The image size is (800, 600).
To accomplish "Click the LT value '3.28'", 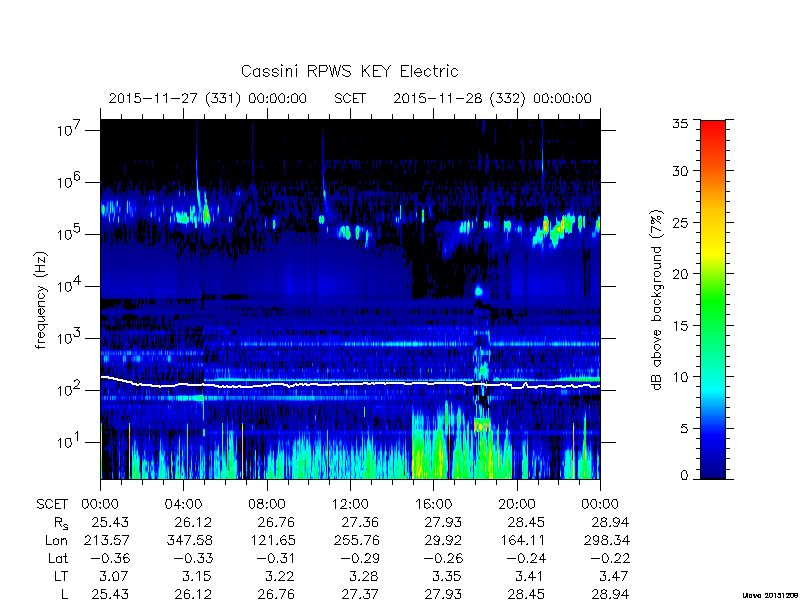I will click(x=364, y=577).
